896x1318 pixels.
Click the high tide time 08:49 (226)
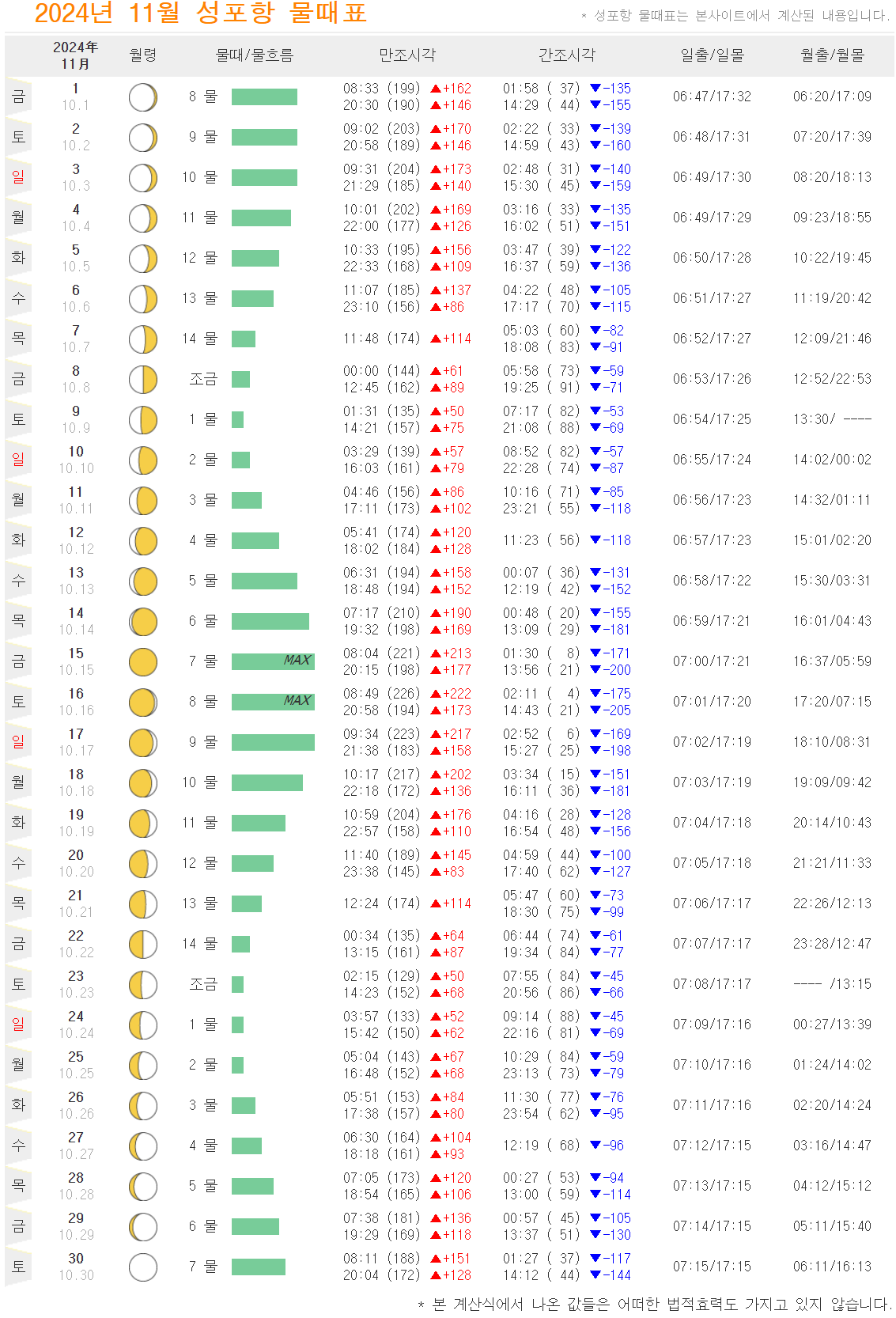click(x=382, y=694)
